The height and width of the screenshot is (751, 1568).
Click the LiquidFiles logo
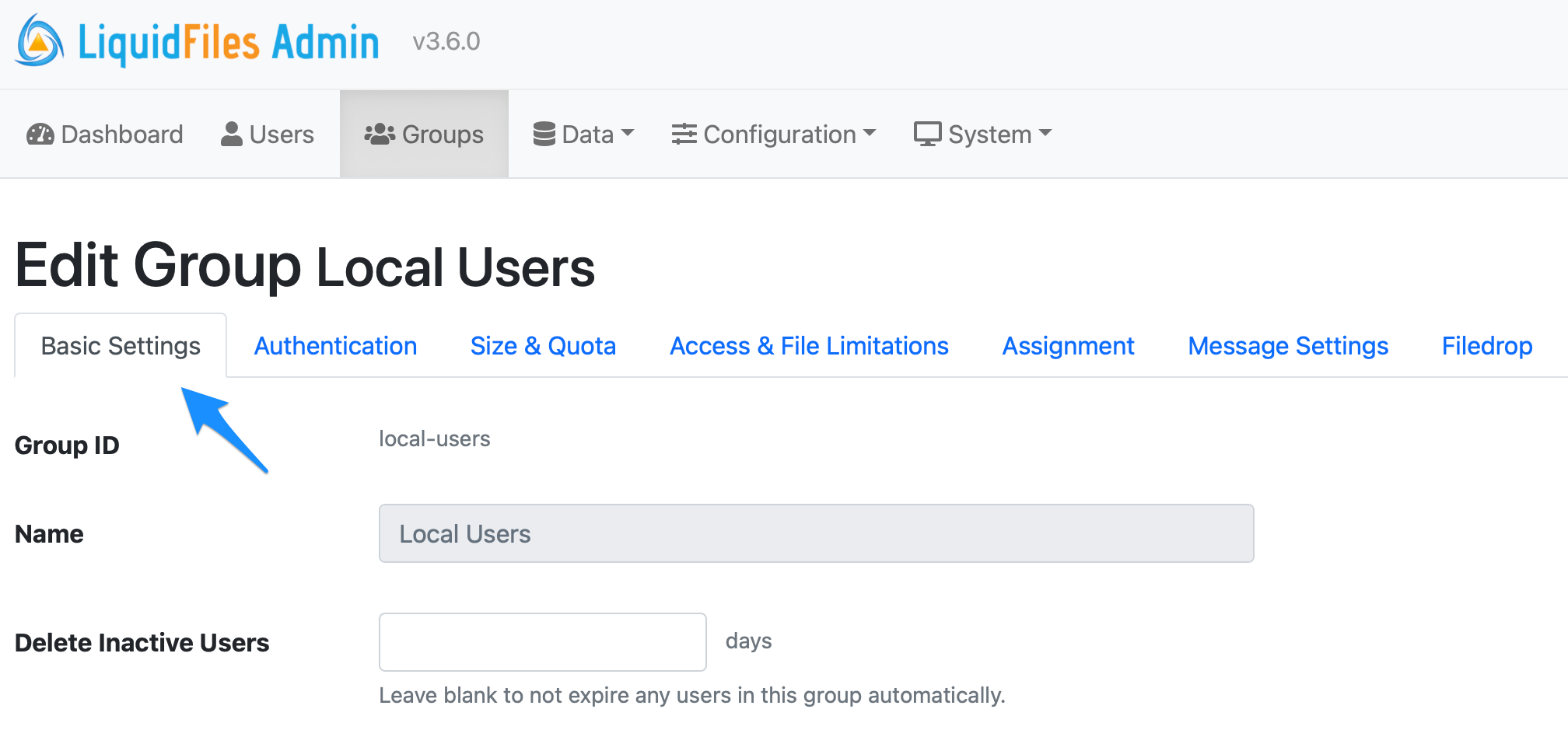tap(38, 40)
